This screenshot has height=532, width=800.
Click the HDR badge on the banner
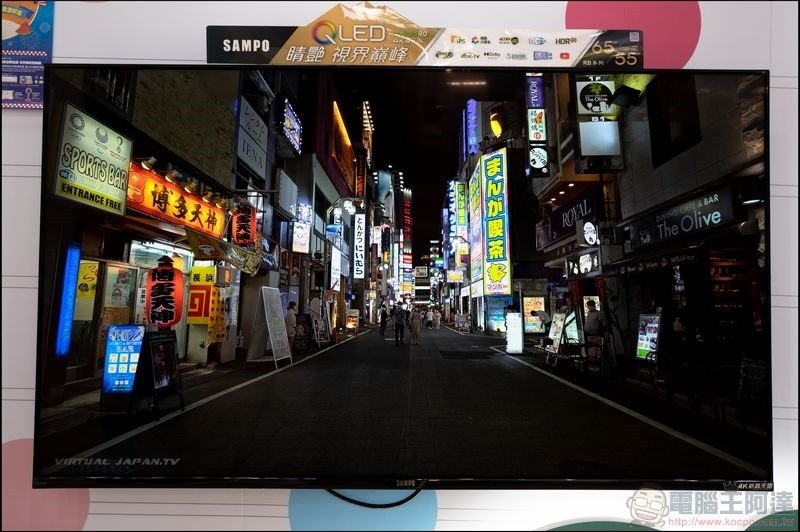click(565, 41)
